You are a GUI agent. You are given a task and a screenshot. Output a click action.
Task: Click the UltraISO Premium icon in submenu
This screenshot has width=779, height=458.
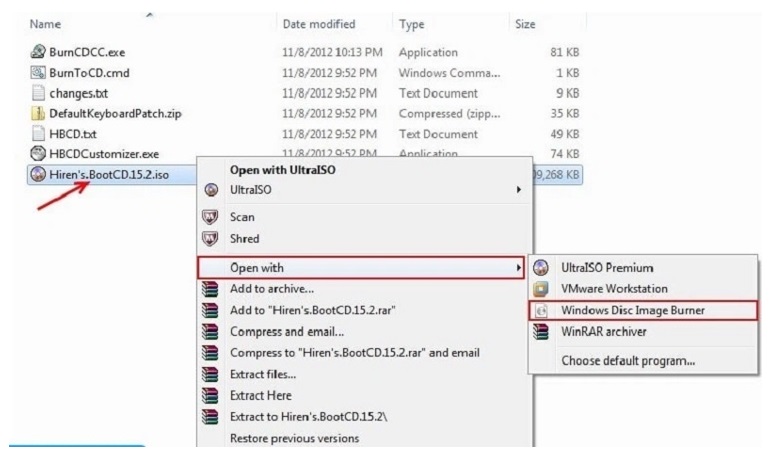(x=541, y=268)
